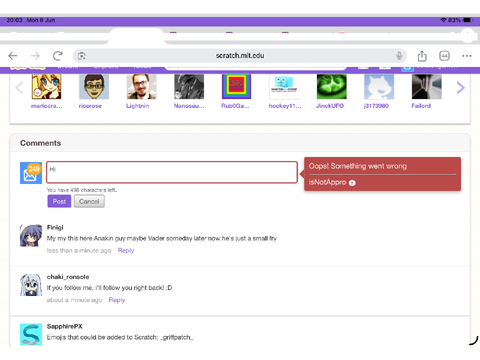This screenshot has width=480, height=360.
Task: Reply to Finigi's comment
Action: [x=126, y=250]
